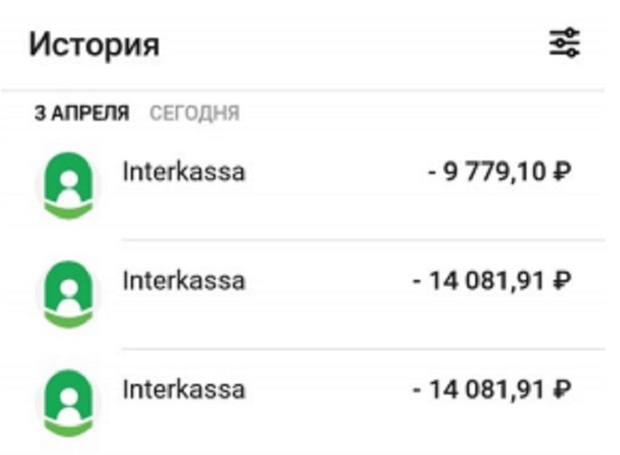The width and height of the screenshot is (620, 455).
Task: Open the last - 14 081,91 ₽ amount
Action: pos(491,389)
